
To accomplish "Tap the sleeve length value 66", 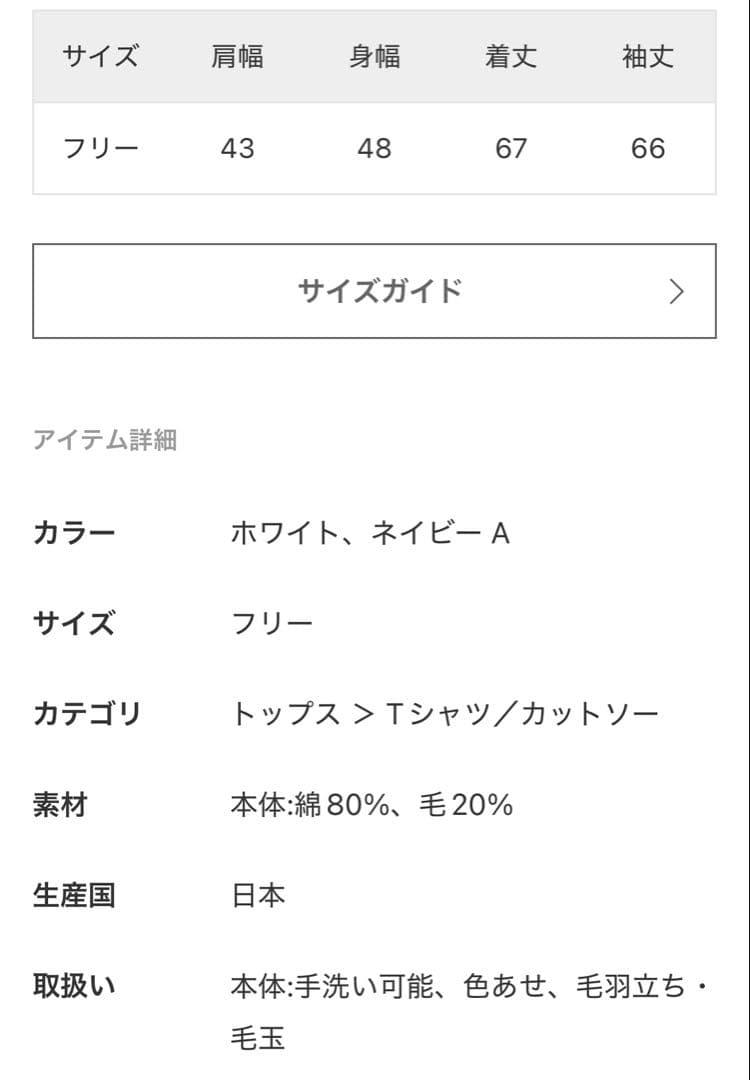I will click(x=648, y=148).
